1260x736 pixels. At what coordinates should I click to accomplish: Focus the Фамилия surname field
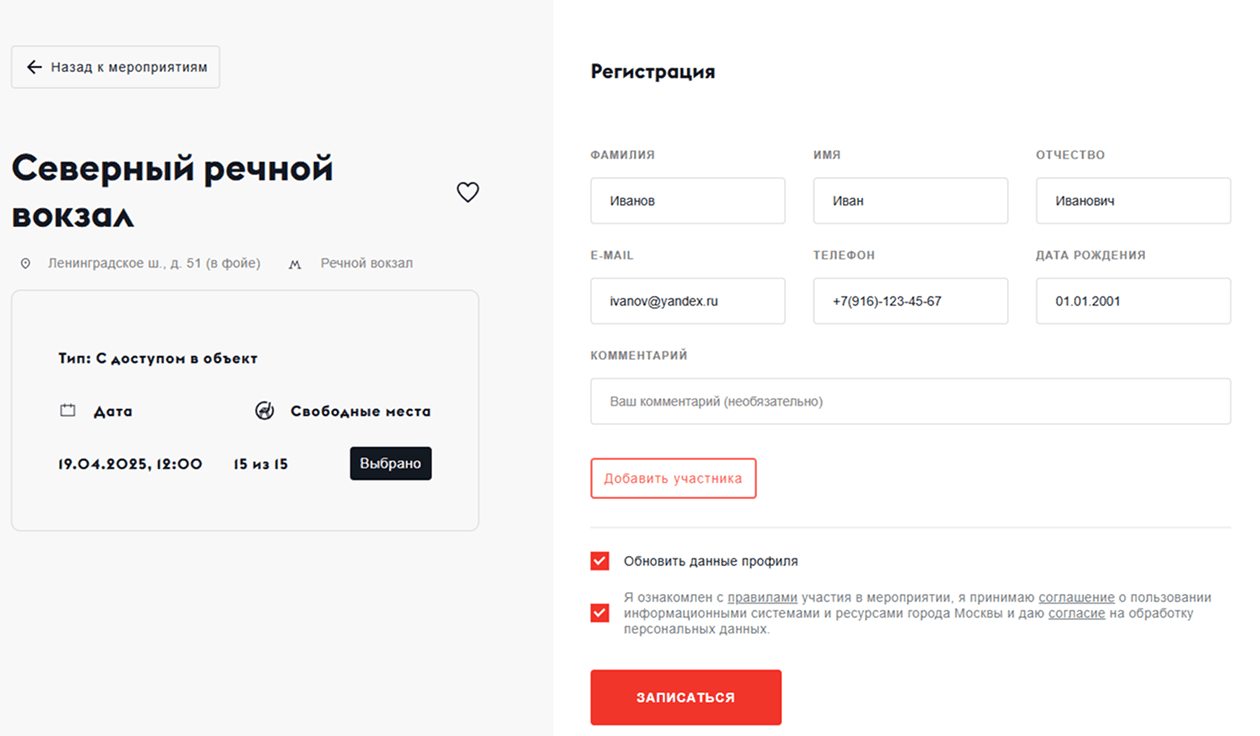pos(688,201)
